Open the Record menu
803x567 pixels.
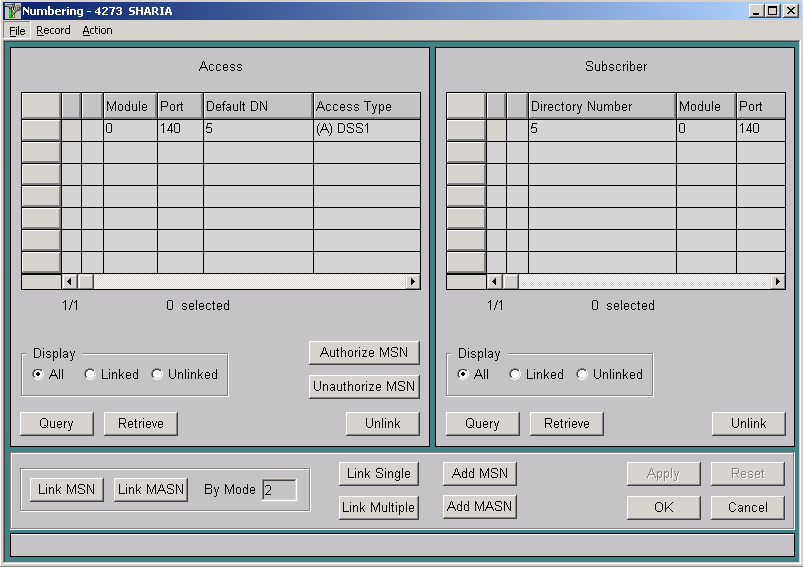[x=53, y=31]
